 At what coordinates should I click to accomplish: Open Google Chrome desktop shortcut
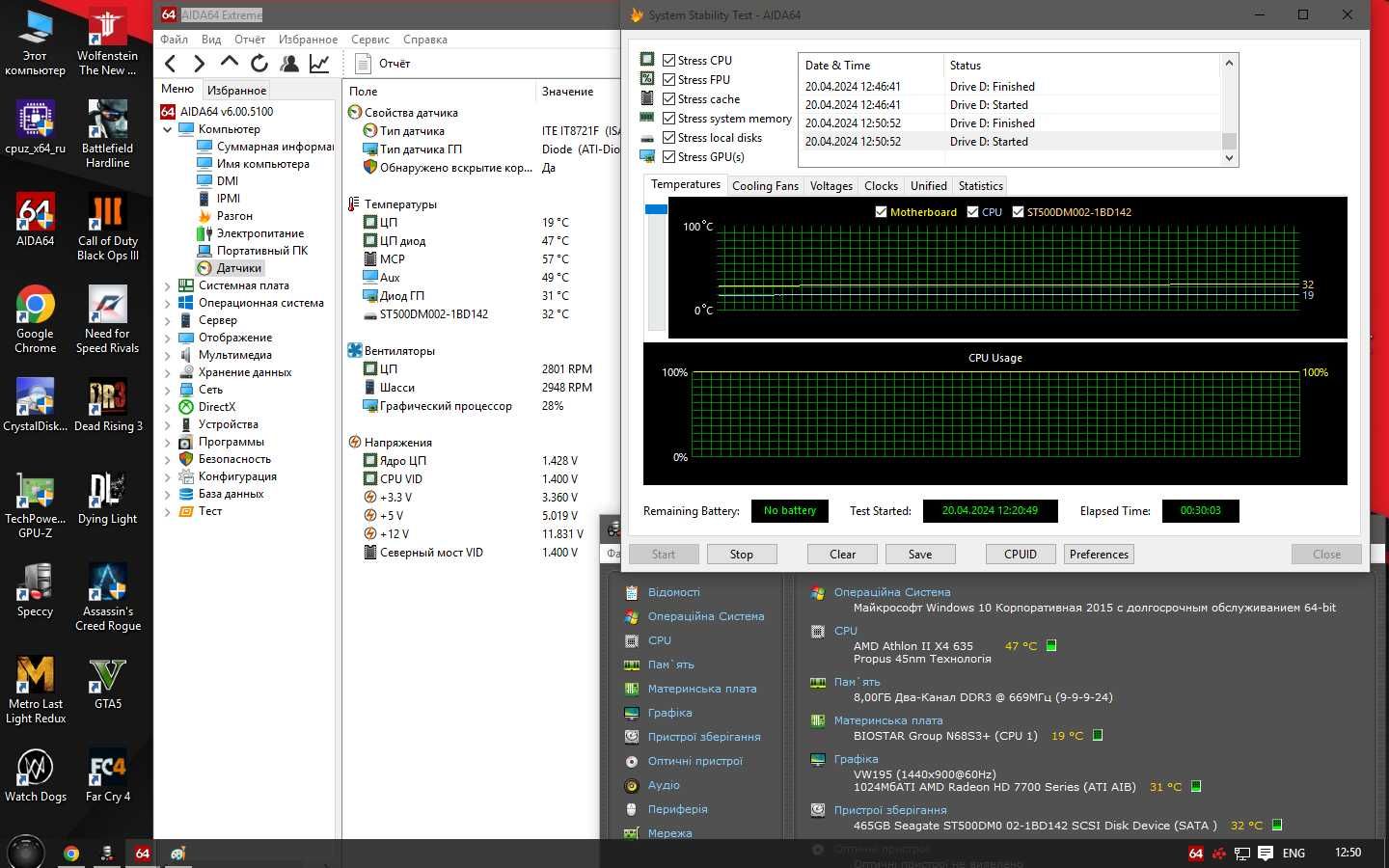pos(36,319)
